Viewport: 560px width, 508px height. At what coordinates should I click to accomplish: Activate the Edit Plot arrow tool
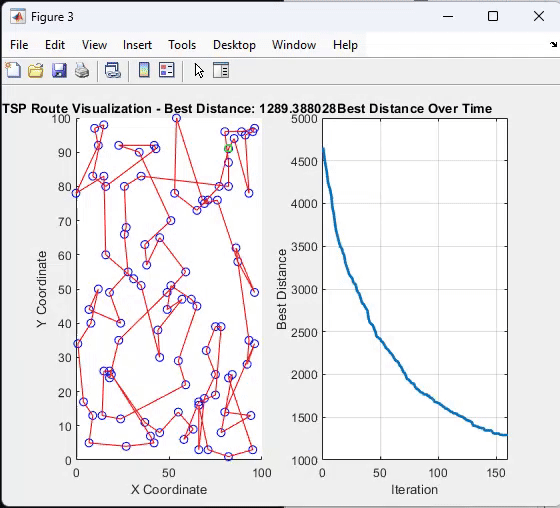pyautogui.click(x=199, y=70)
